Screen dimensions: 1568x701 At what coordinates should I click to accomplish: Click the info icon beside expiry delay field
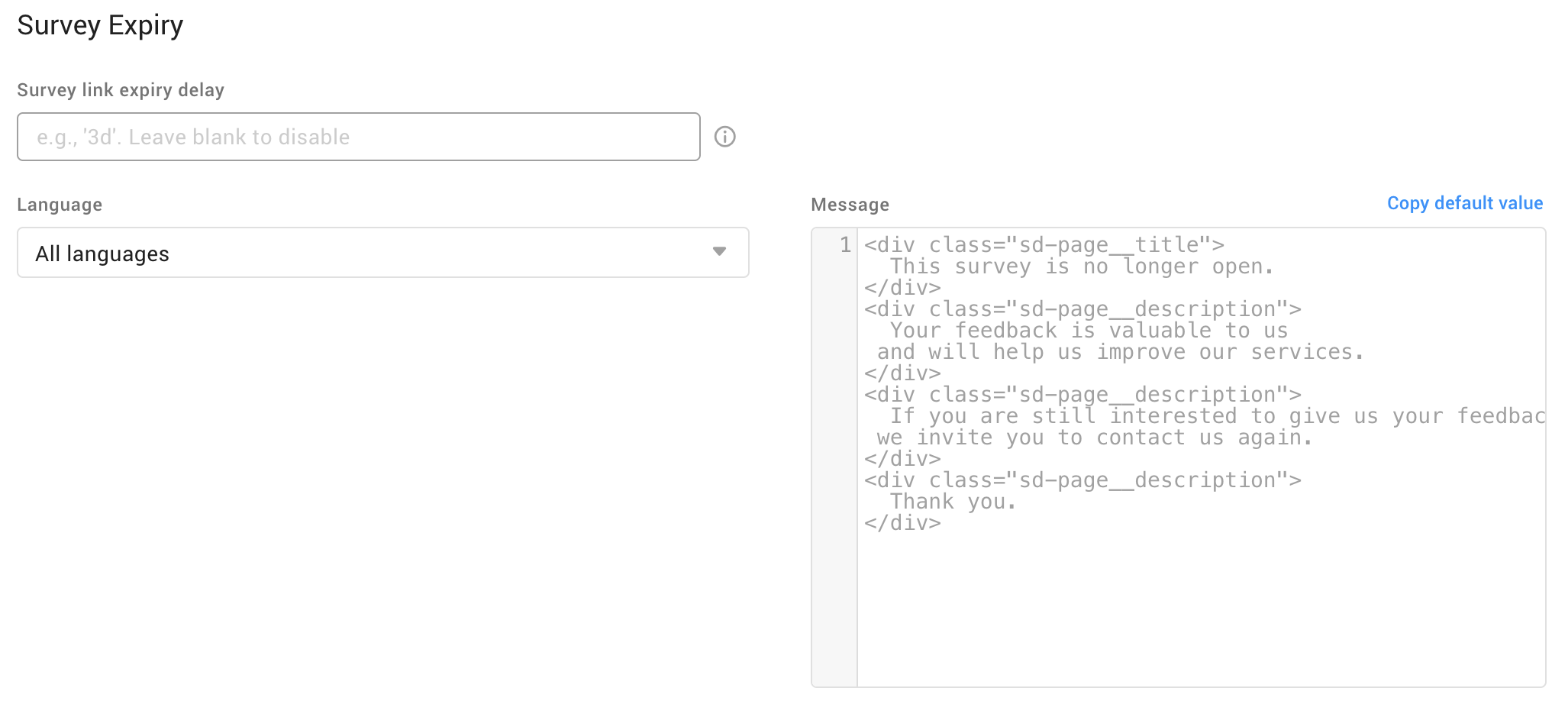click(724, 137)
